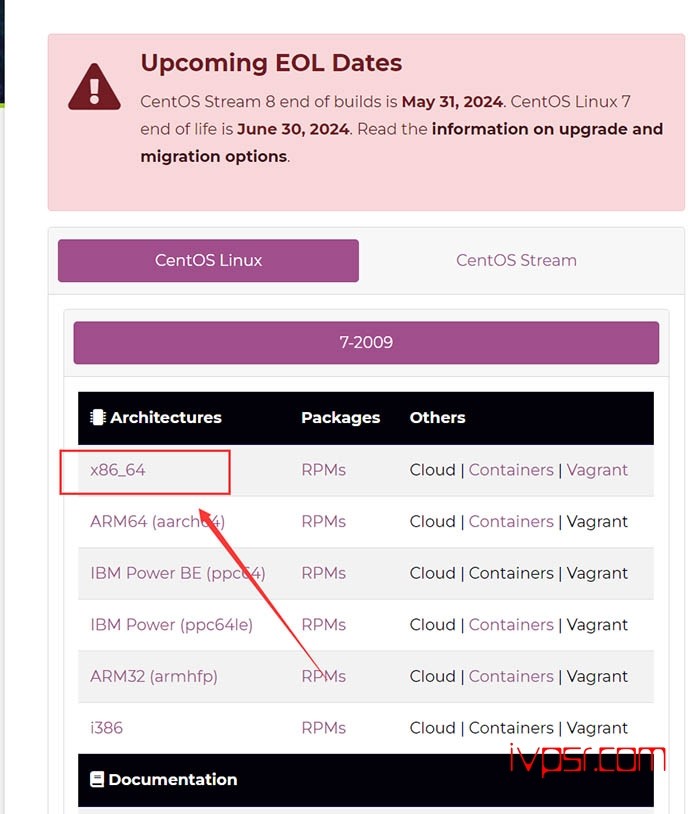Open RPMs link for x86_64
700x814 pixels.
(x=324, y=470)
